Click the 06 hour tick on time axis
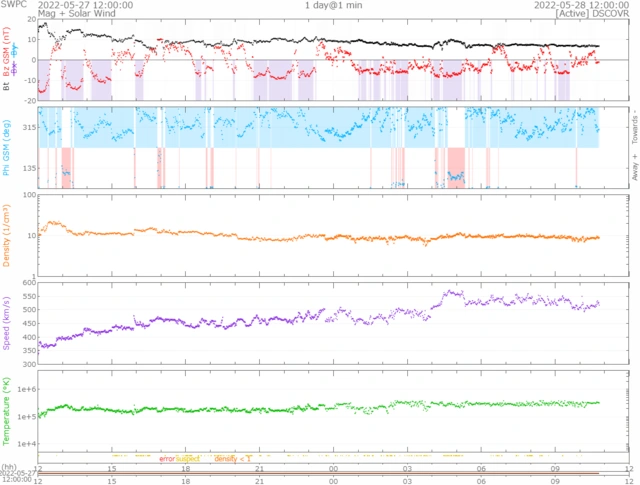This screenshot has height=485, width=640. pyautogui.click(x=481, y=468)
